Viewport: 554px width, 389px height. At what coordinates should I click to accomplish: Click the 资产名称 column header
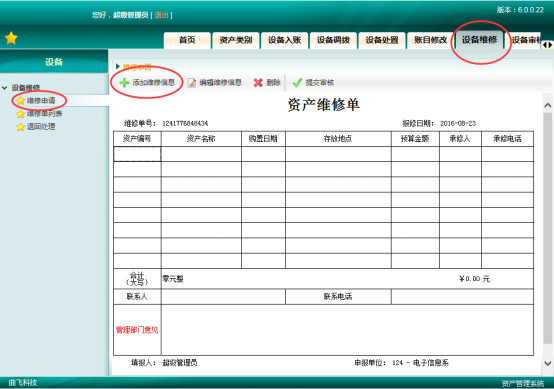point(201,138)
